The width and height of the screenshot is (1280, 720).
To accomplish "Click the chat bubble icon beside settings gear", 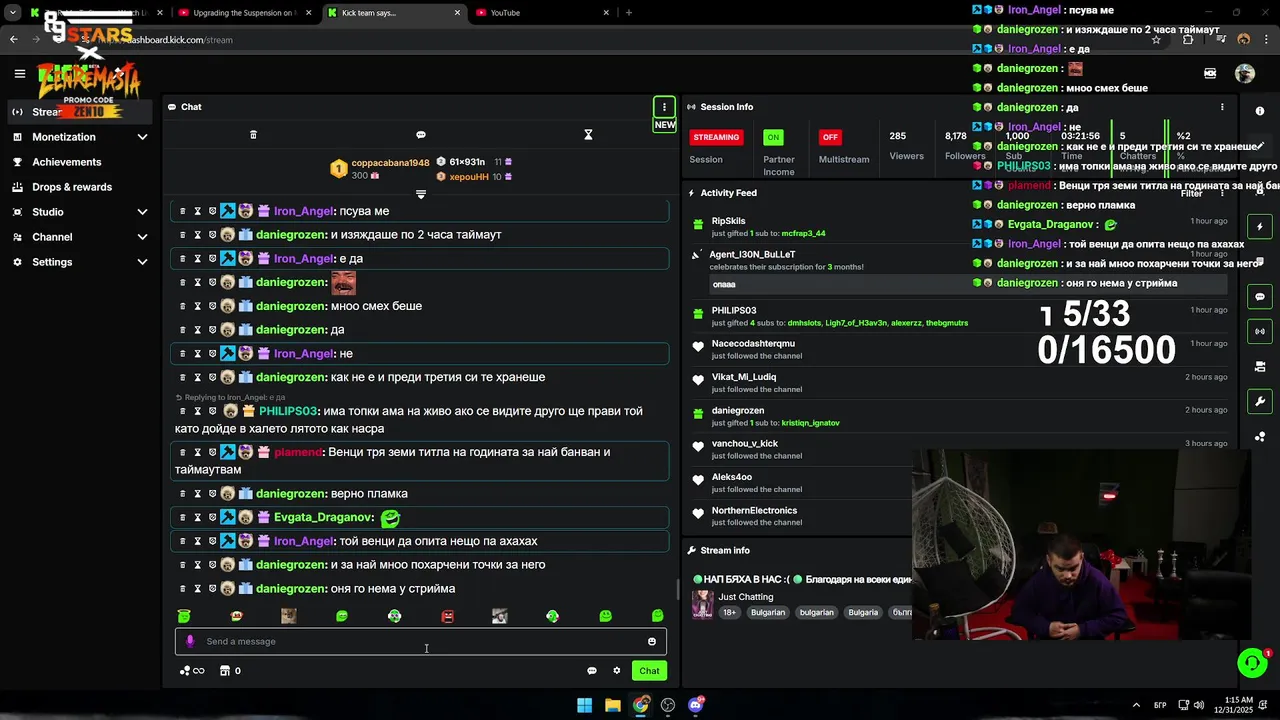I will click(x=592, y=671).
